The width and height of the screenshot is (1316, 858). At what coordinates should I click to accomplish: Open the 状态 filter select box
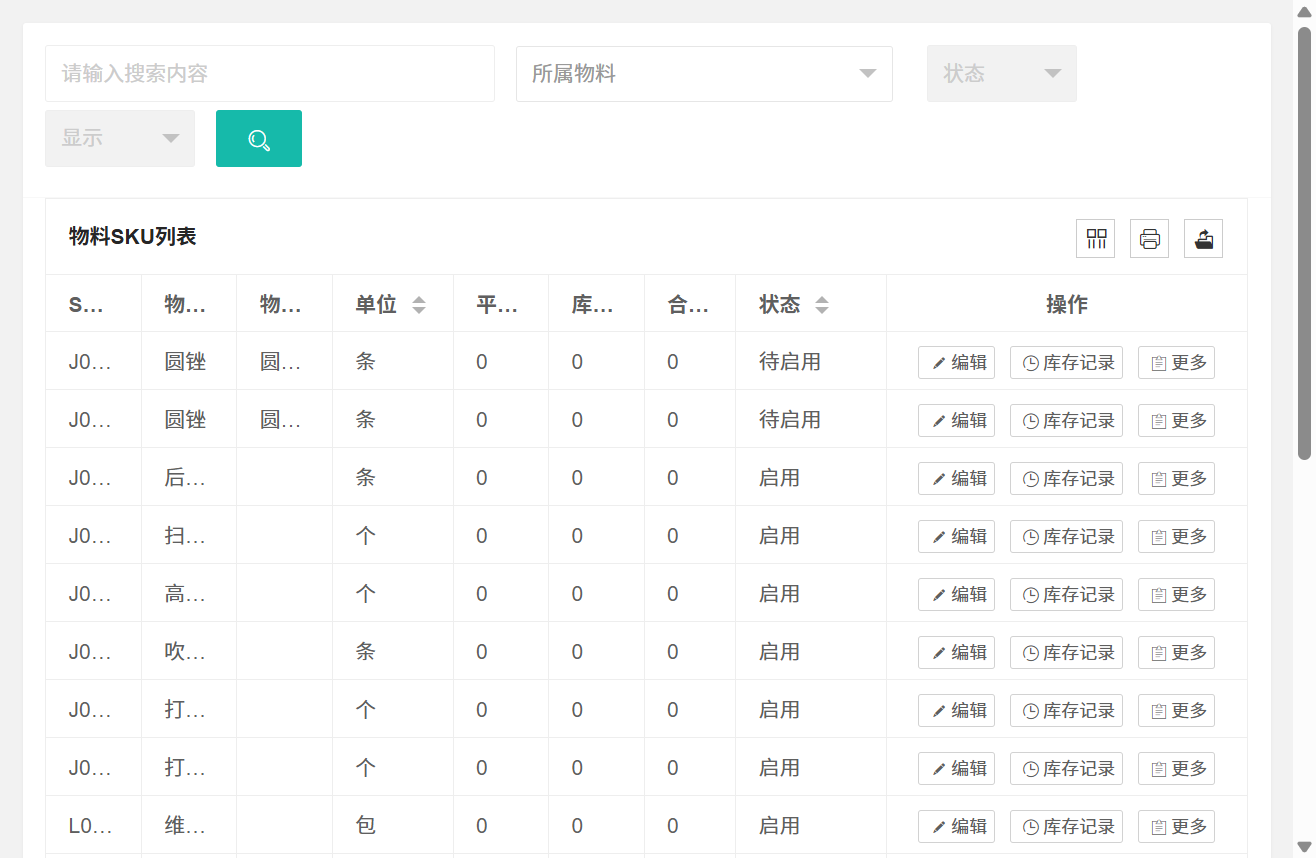click(x=1002, y=73)
